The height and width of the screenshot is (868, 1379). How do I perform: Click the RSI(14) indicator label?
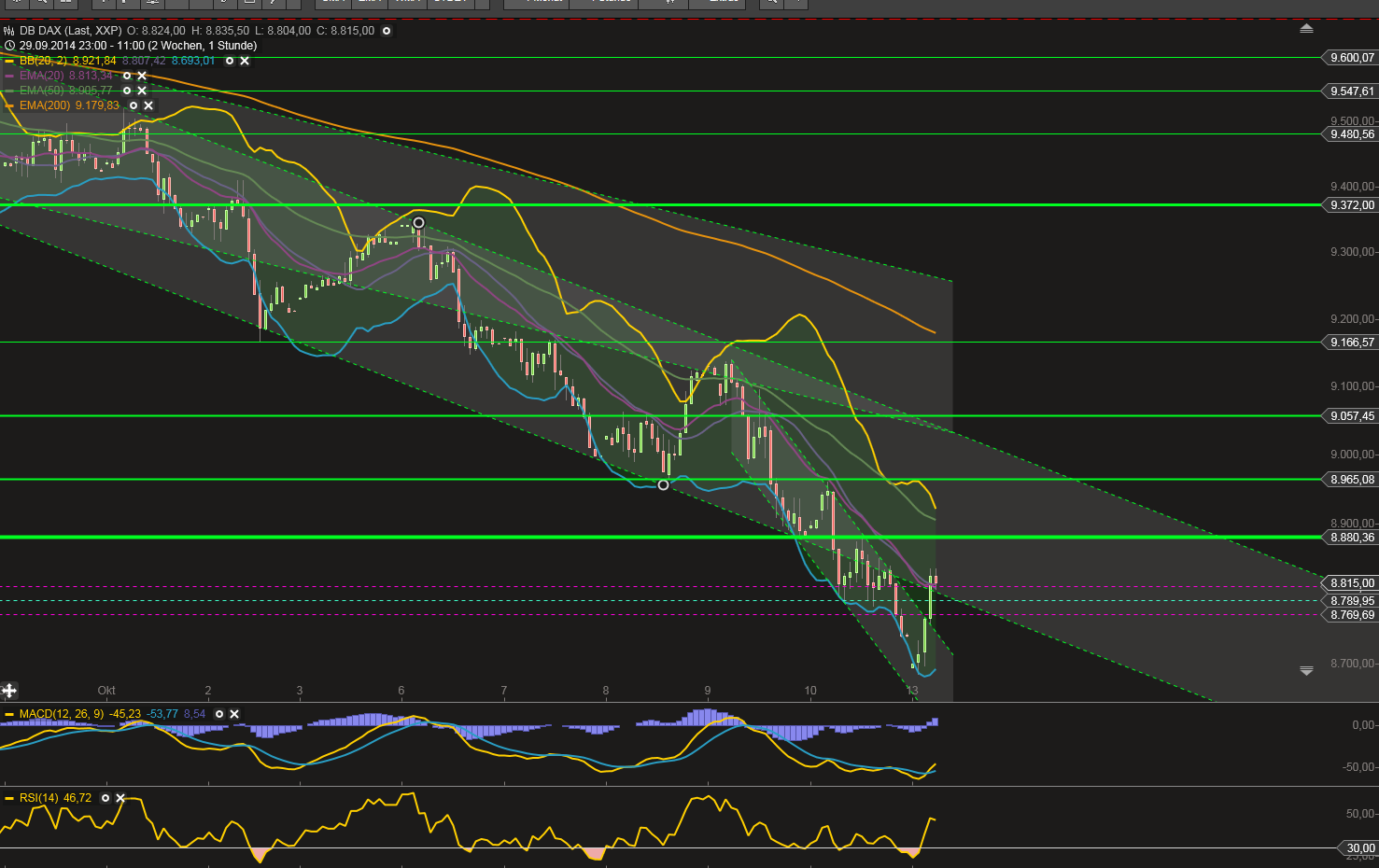click(39, 798)
